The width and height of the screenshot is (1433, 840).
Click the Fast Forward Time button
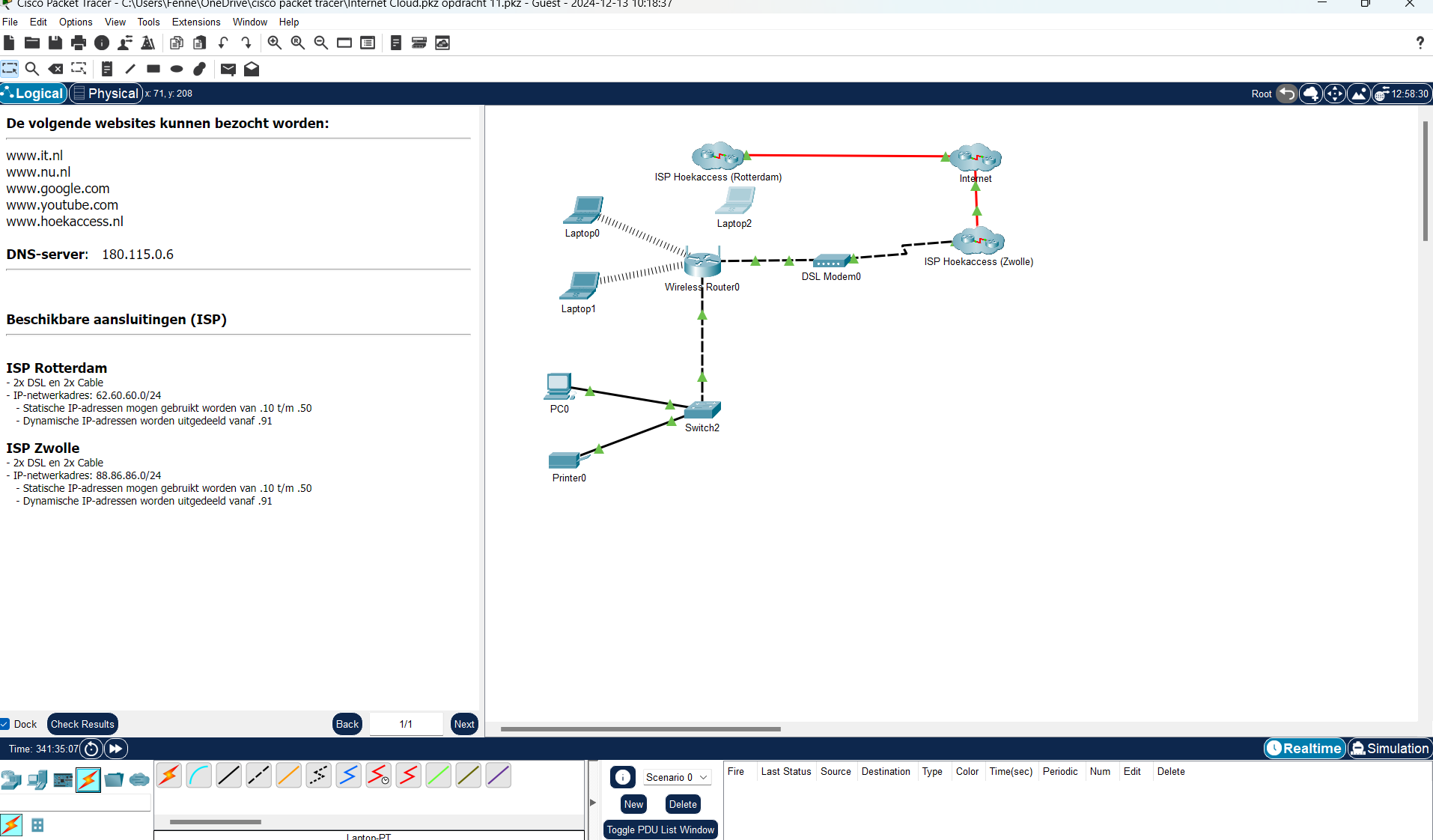(116, 749)
